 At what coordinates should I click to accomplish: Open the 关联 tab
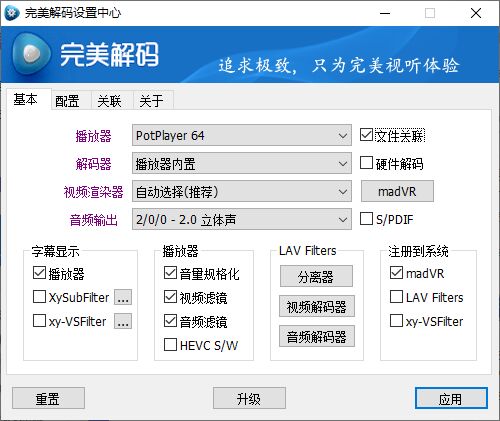coord(109,101)
